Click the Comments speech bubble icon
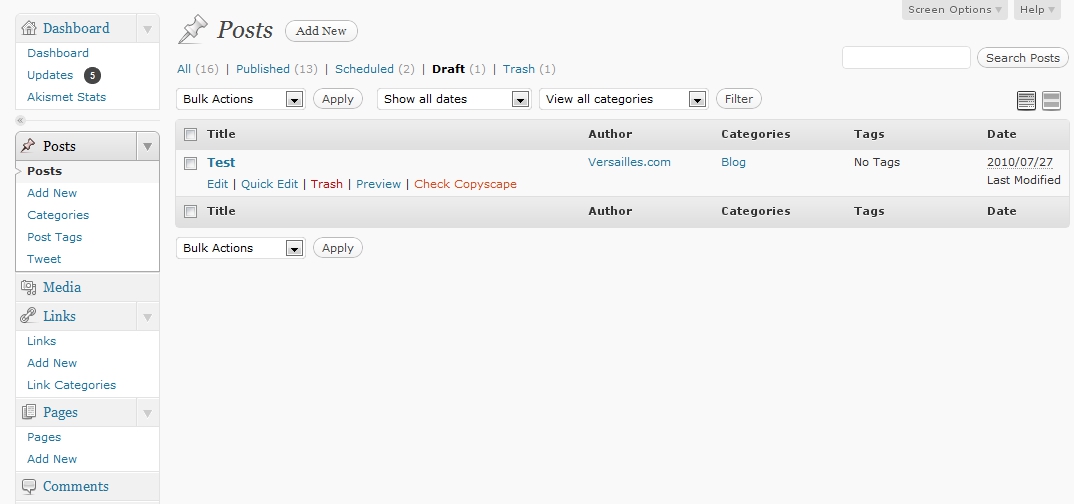The height and width of the screenshot is (504, 1074). pos(29,486)
